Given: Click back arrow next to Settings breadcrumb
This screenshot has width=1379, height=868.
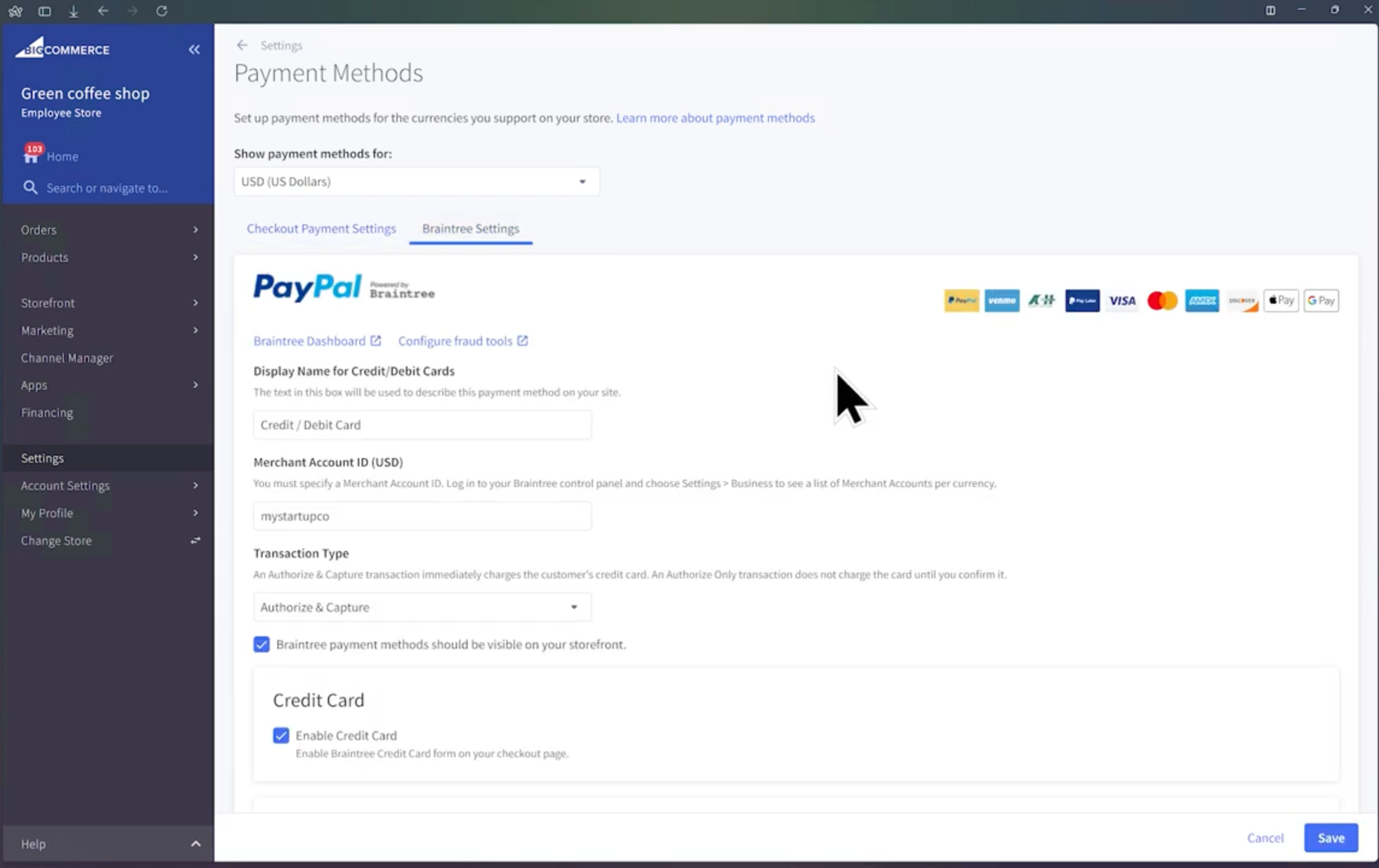Looking at the screenshot, I should [x=242, y=45].
